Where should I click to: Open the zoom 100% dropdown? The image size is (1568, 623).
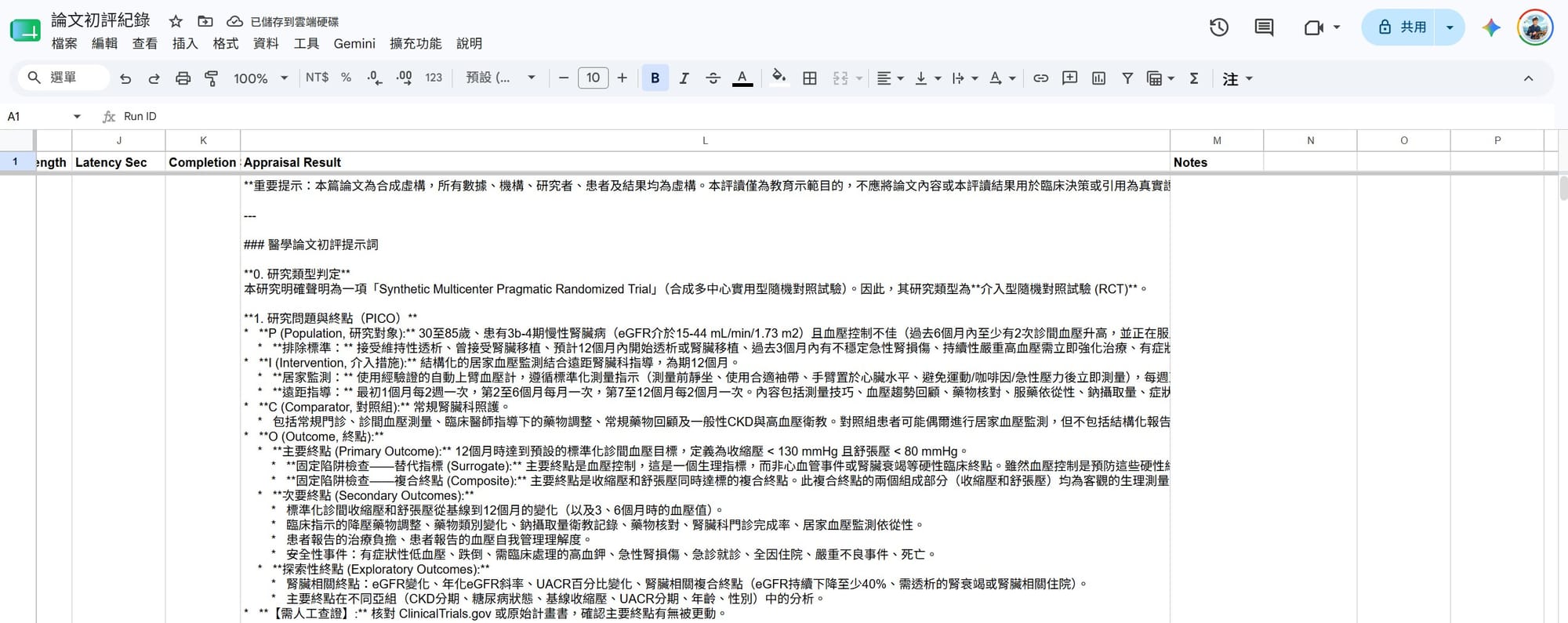(261, 78)
